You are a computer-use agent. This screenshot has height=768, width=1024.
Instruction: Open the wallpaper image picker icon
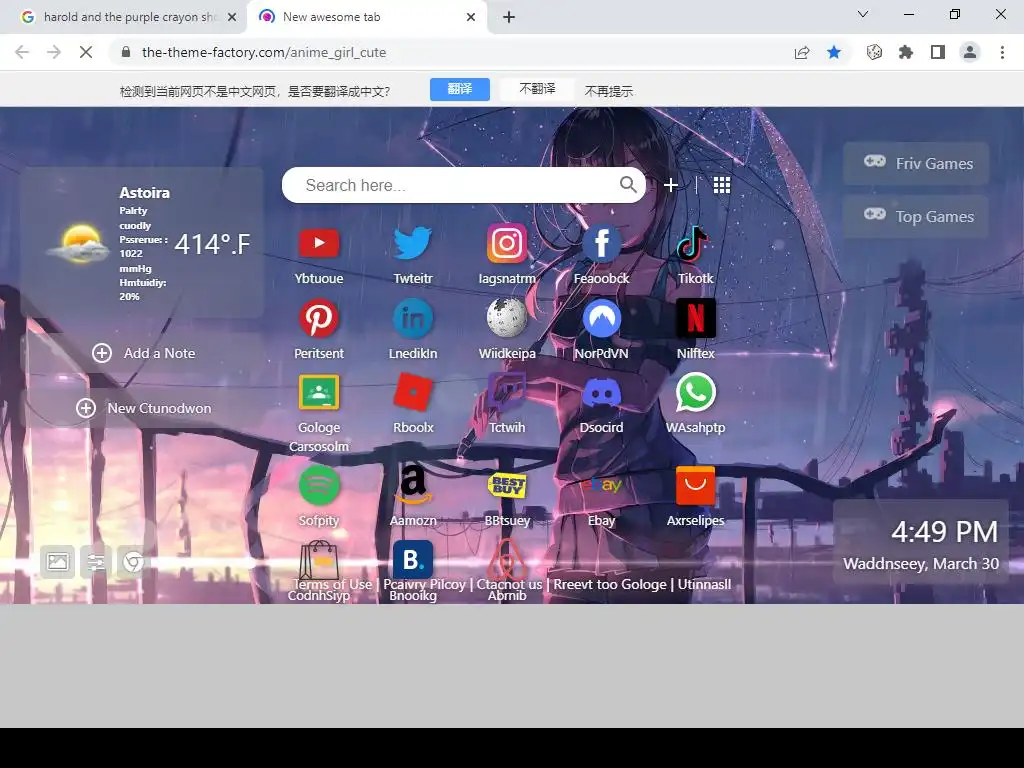[x=57, y=562]
